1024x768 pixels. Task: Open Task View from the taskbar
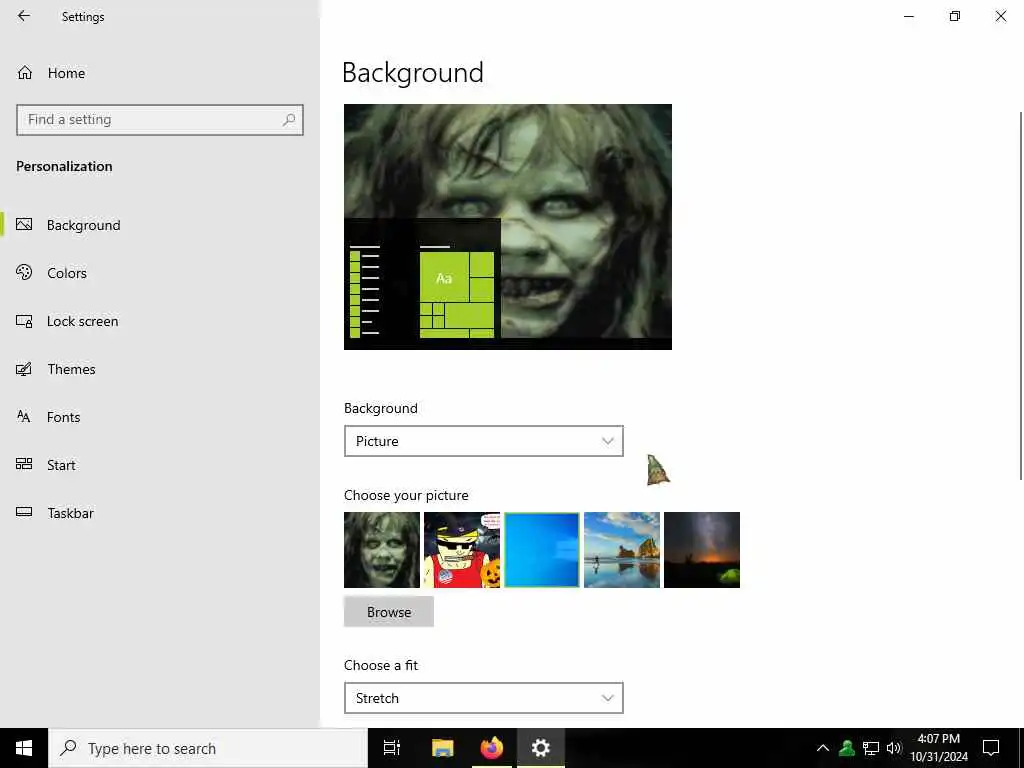click(392, 748)
